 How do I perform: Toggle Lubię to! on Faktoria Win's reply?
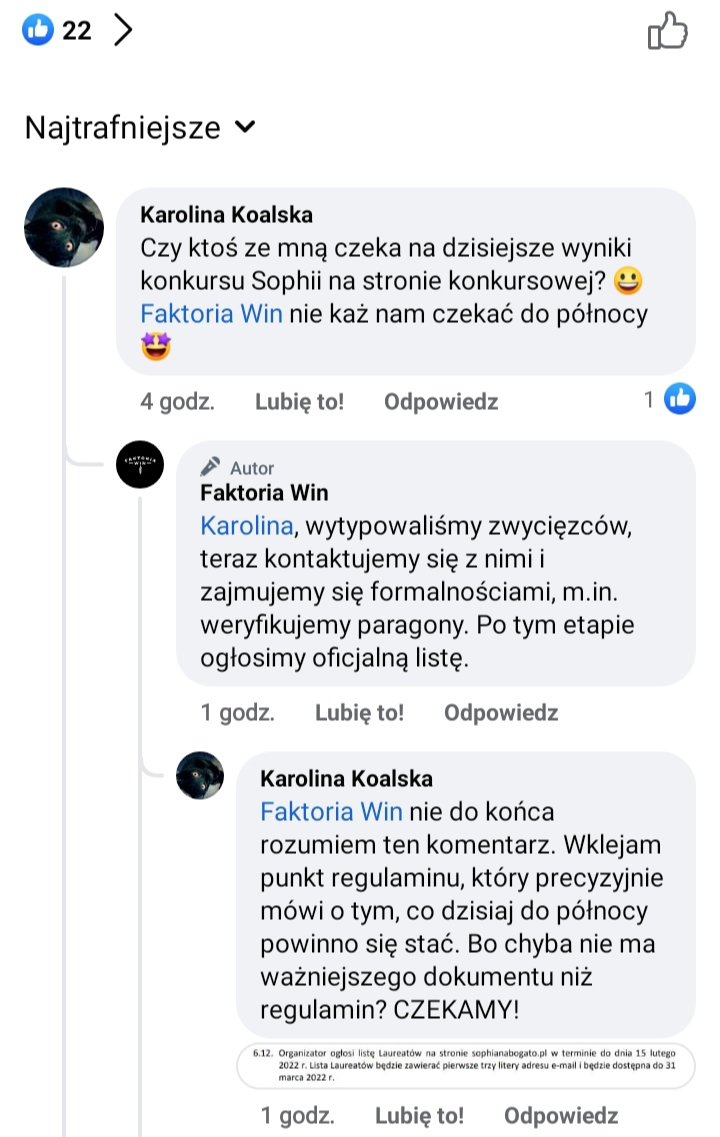coord(360,713)
